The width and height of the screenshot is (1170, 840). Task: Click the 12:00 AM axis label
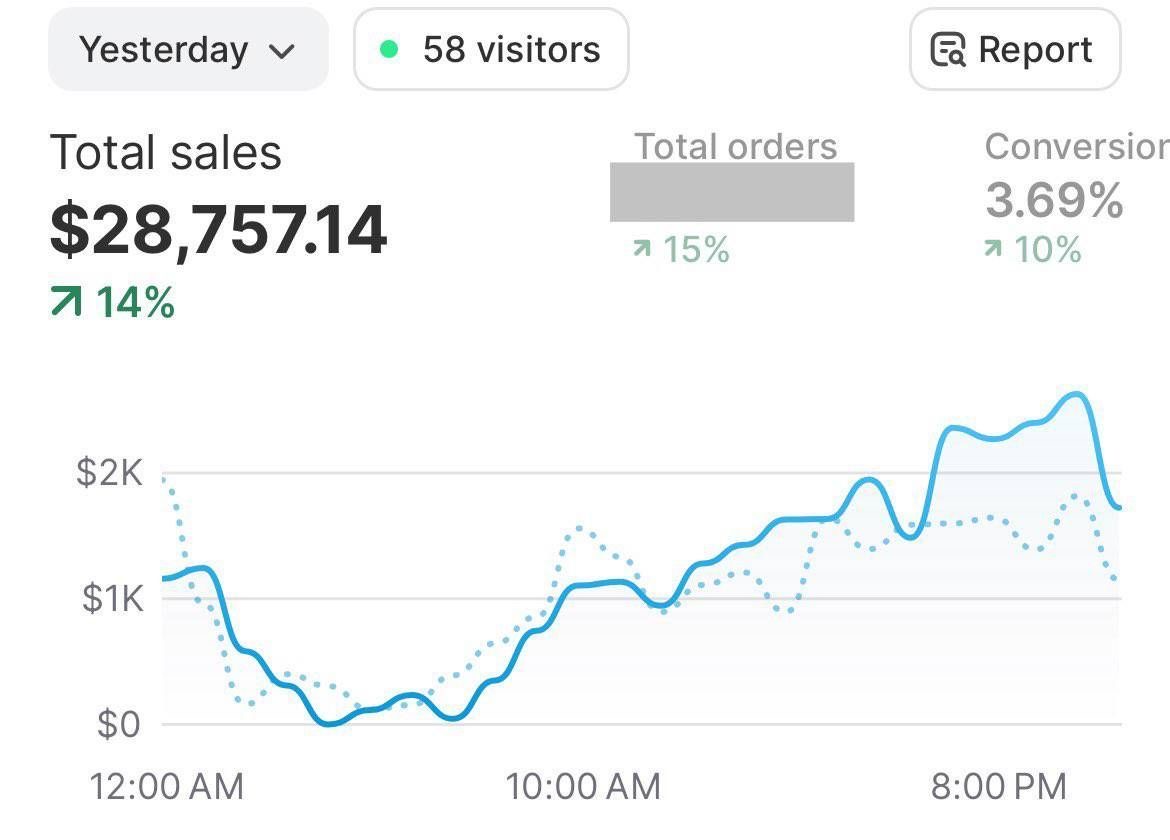167,787
